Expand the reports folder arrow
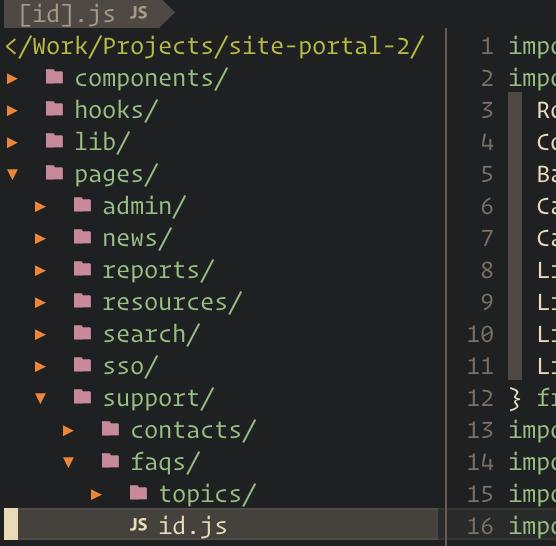Image resolution: width=556 pixels, height=546 pixels. coord(40,270)
